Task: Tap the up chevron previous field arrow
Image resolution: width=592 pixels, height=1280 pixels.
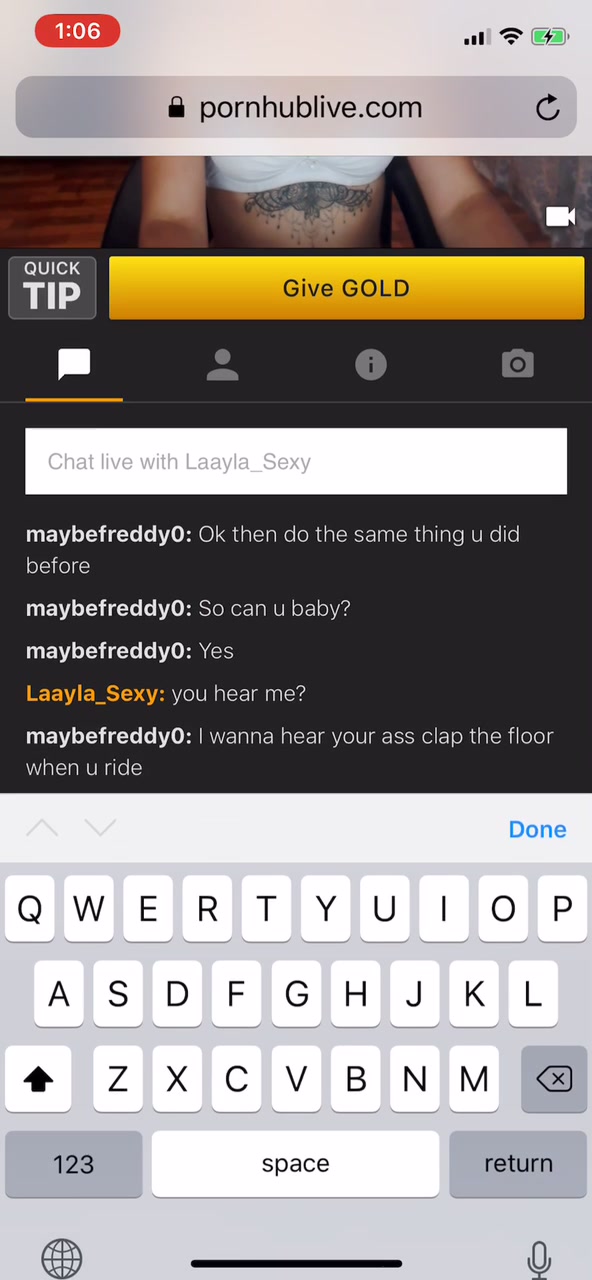Action: pyautogui.click(x=42, y=828)
